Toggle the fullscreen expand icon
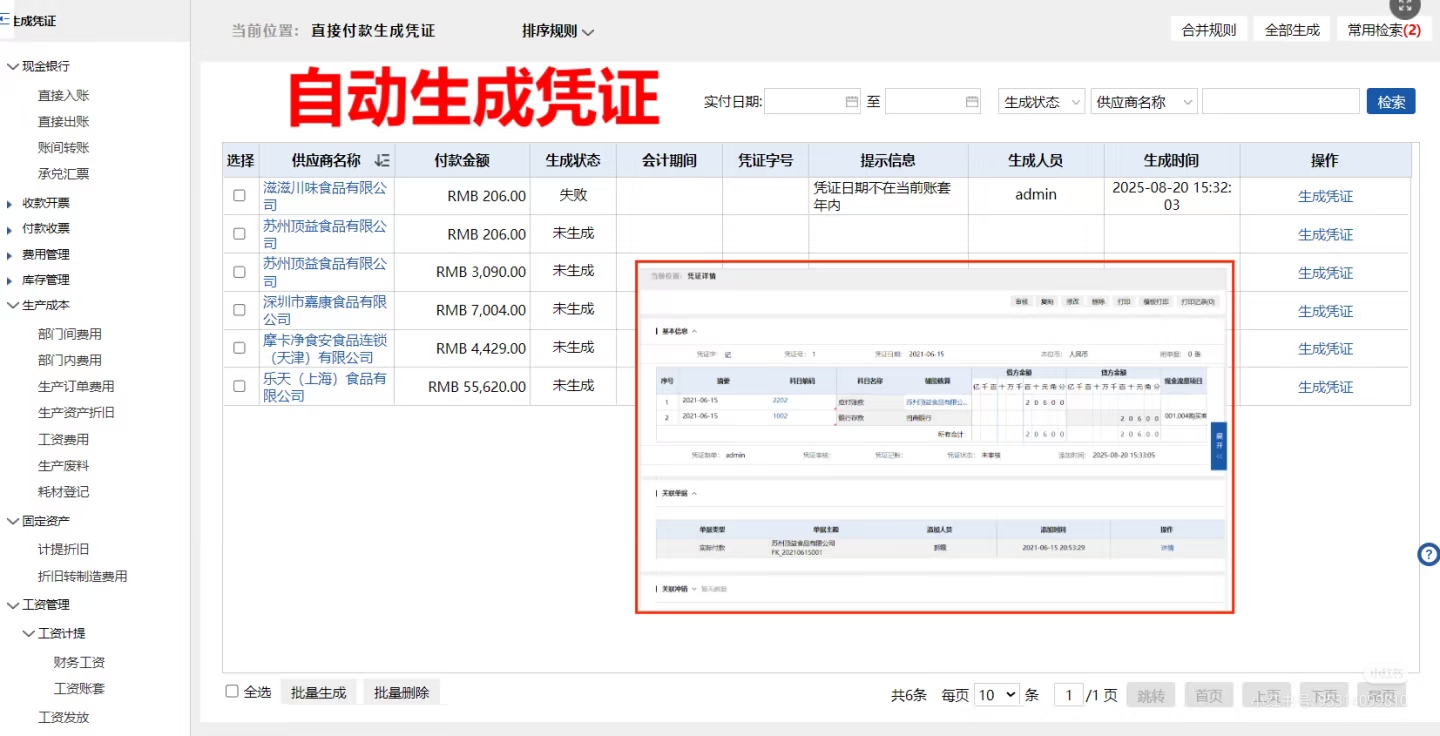Screen dimensions: 1440x736 coord(1406,7)
